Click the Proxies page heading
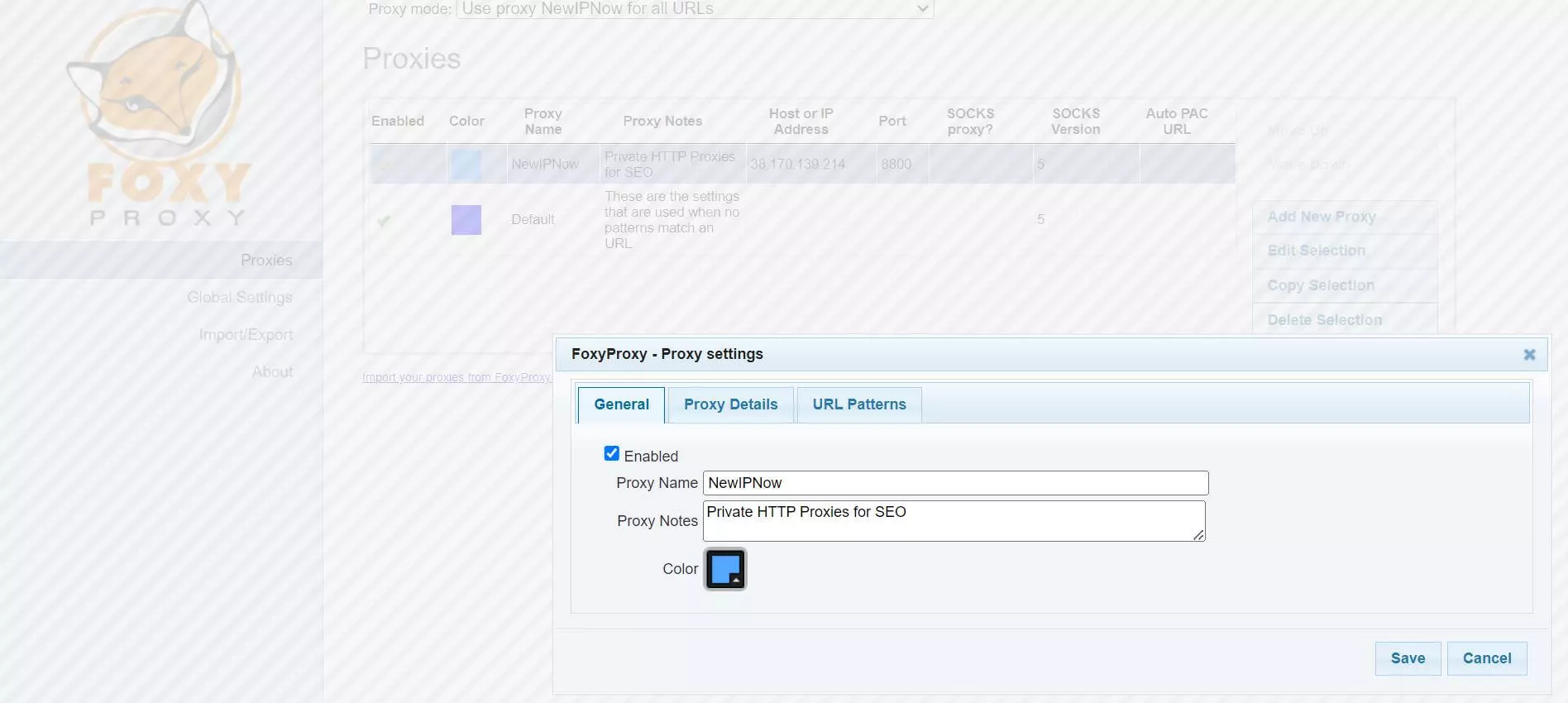 tap(412, 59)
